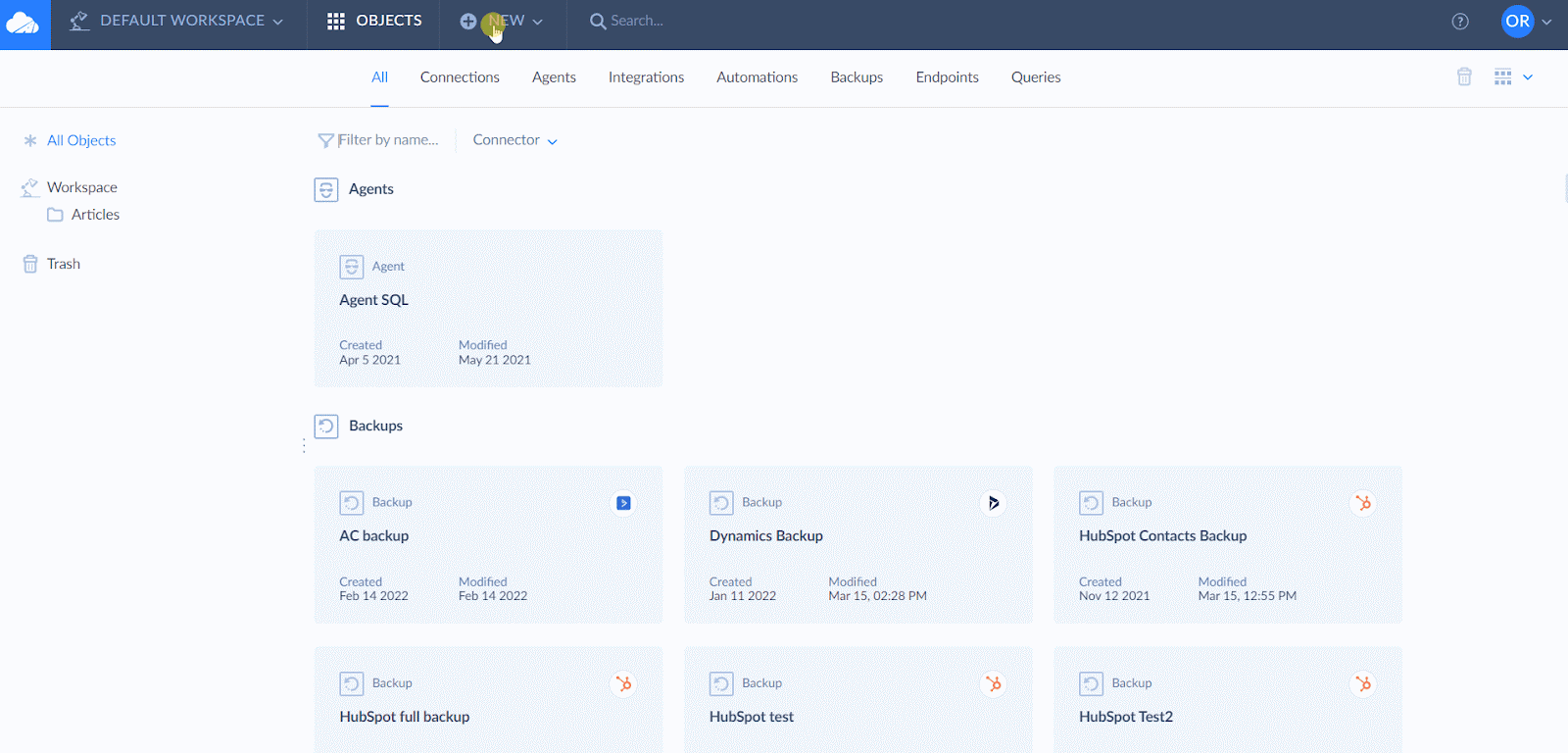Expand the user account chevron
The image size is (1568, 753).
click(1546, 22)
